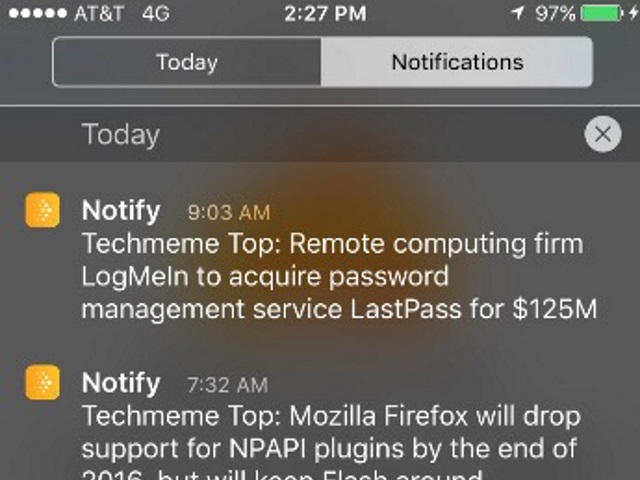Tap the battery icon in status bar
Image resolution: width=640 pixels, height=480 pixels.
(601, 13)
